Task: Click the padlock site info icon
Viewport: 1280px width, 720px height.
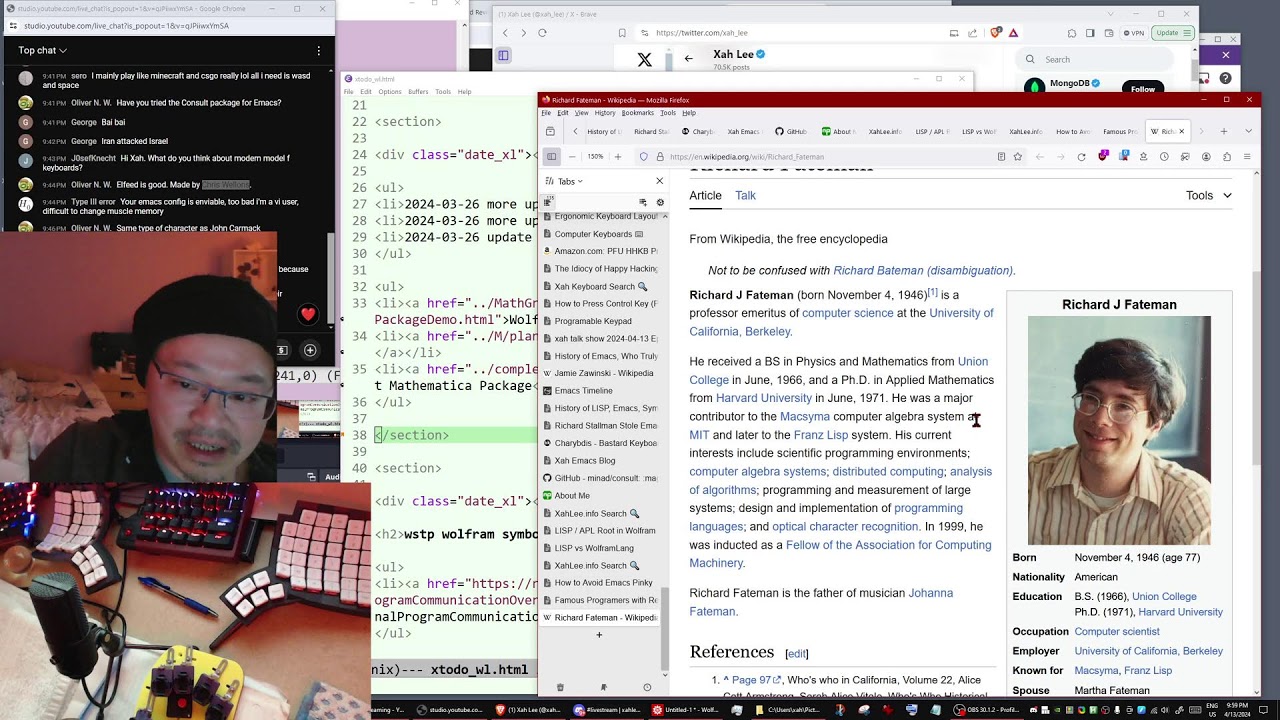Action: 659,156
